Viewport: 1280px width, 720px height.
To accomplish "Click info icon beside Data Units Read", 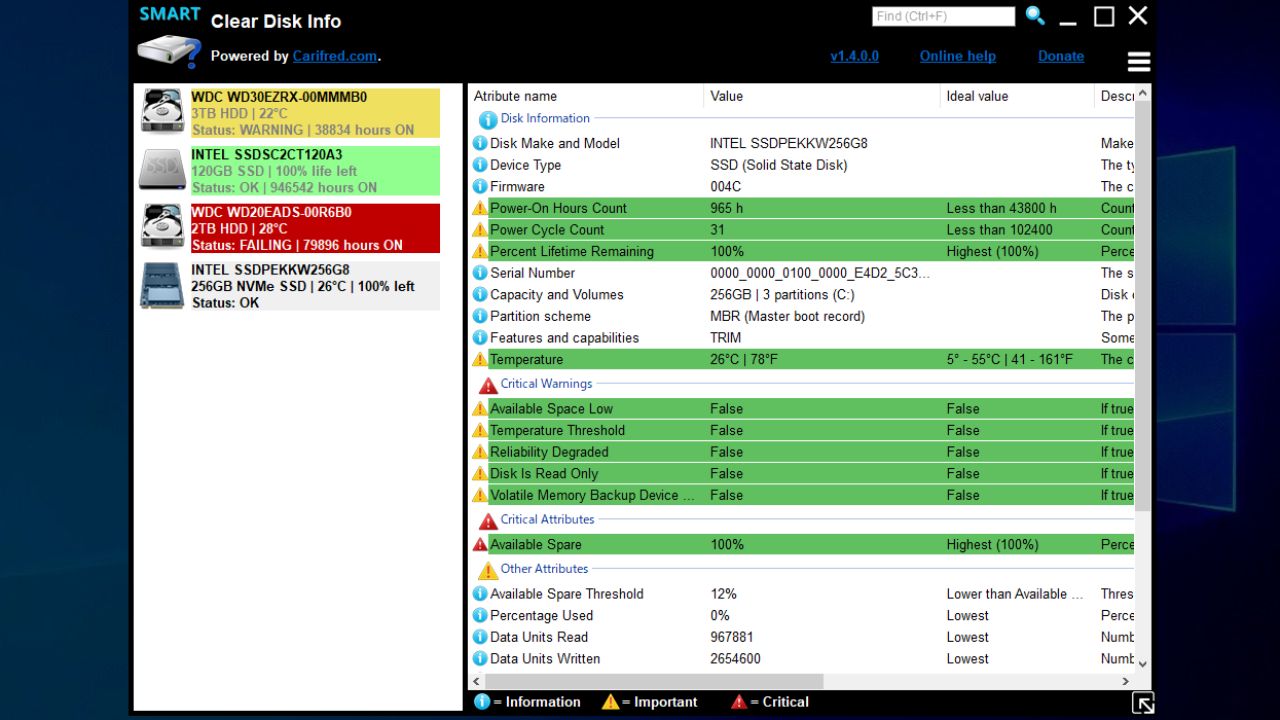I will pyautogui.click(x=480, y=637).
